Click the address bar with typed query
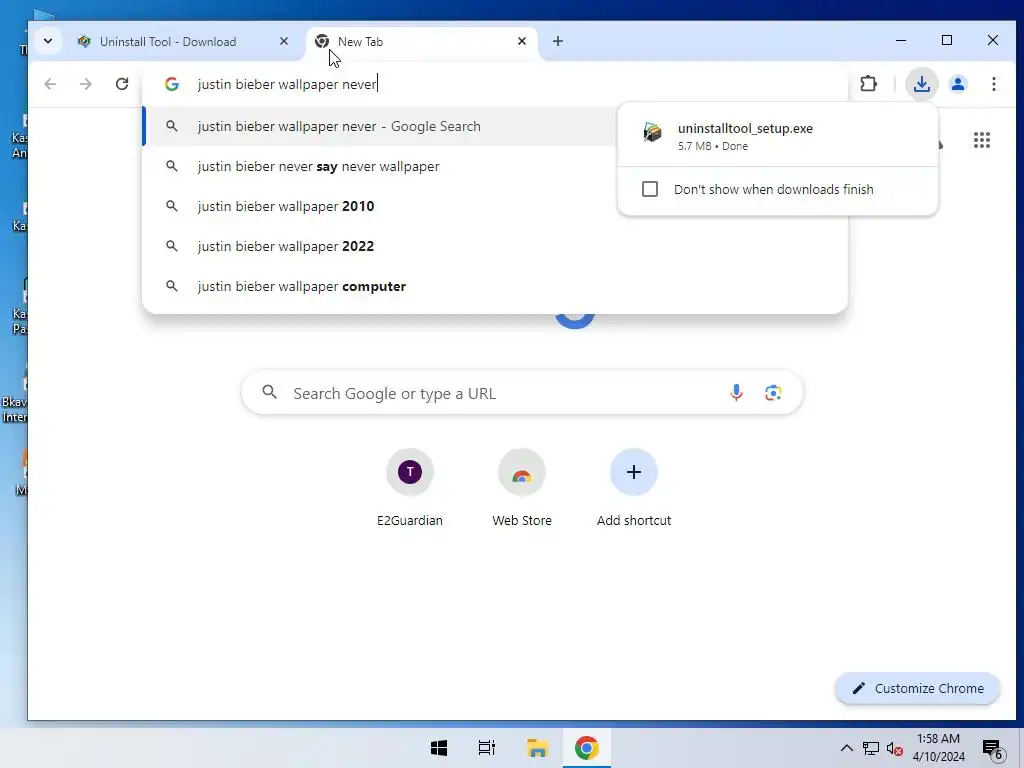The height and width of the screenshot is (768, 1024). tap(494, 84)
